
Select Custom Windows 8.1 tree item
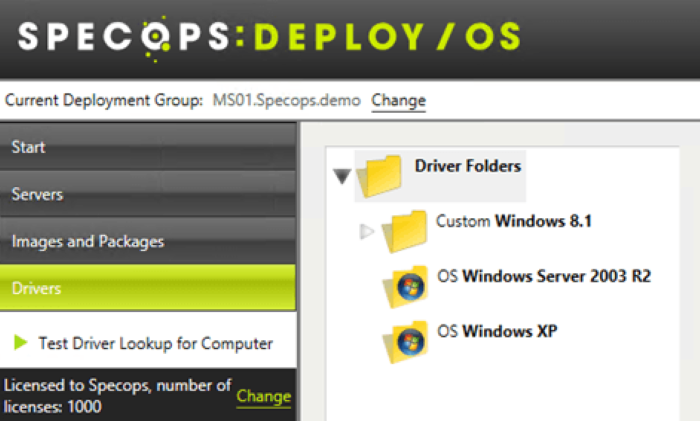click(x=514, y=221)
